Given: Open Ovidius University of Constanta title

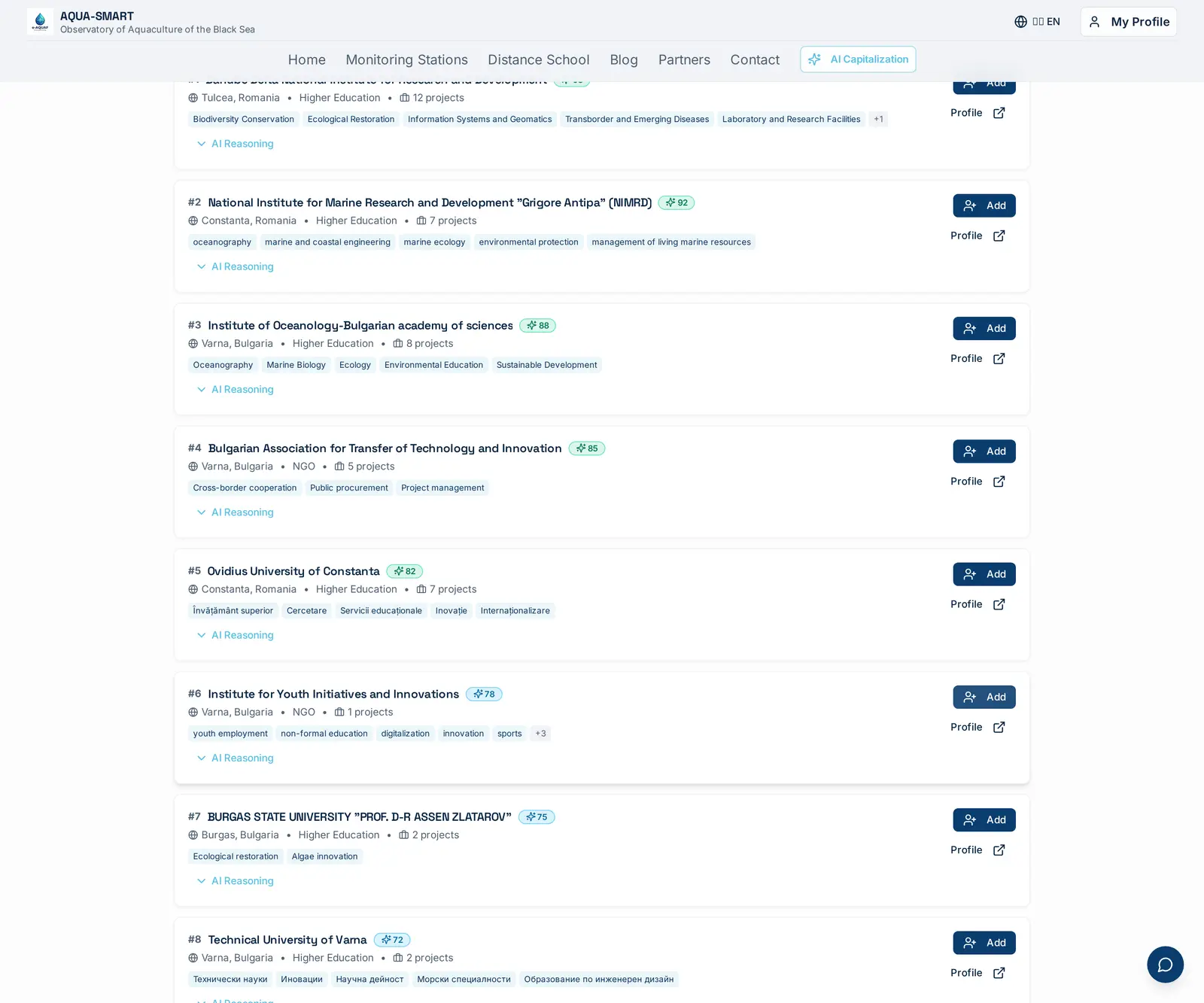Looking at the screenshot, I should [x=293, y=571].
